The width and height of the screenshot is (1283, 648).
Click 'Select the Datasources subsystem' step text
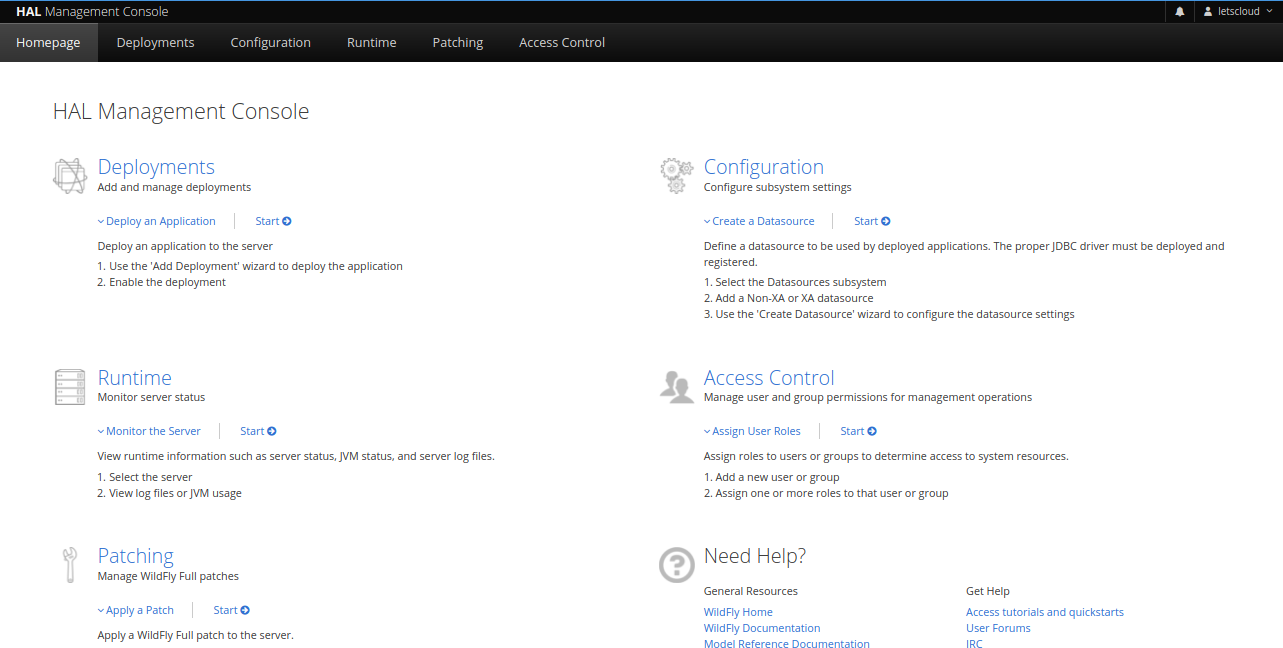click(800, 282)
